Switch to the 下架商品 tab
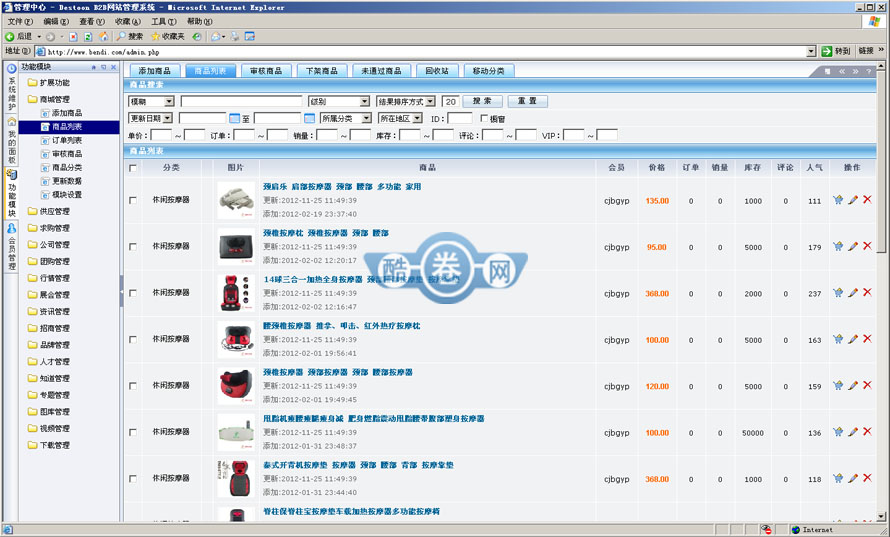The image size is (890, 537). pyautogui.click(x=322, y=71)
